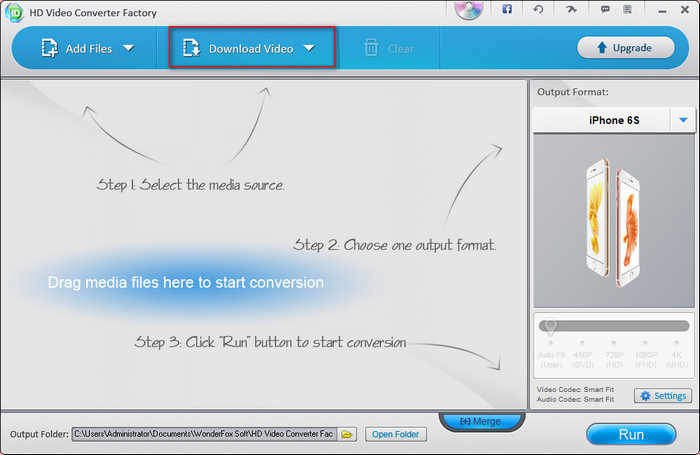Click the iPhone 6S device thumbnail

(x=614, y=222)
